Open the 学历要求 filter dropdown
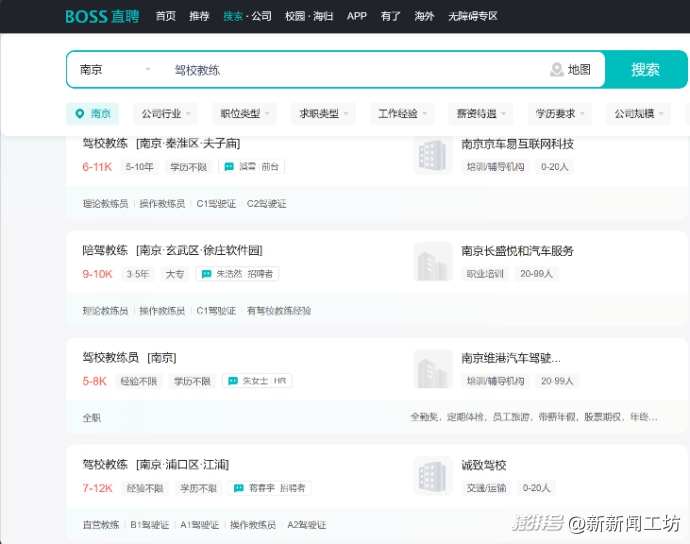 (558, 114)
